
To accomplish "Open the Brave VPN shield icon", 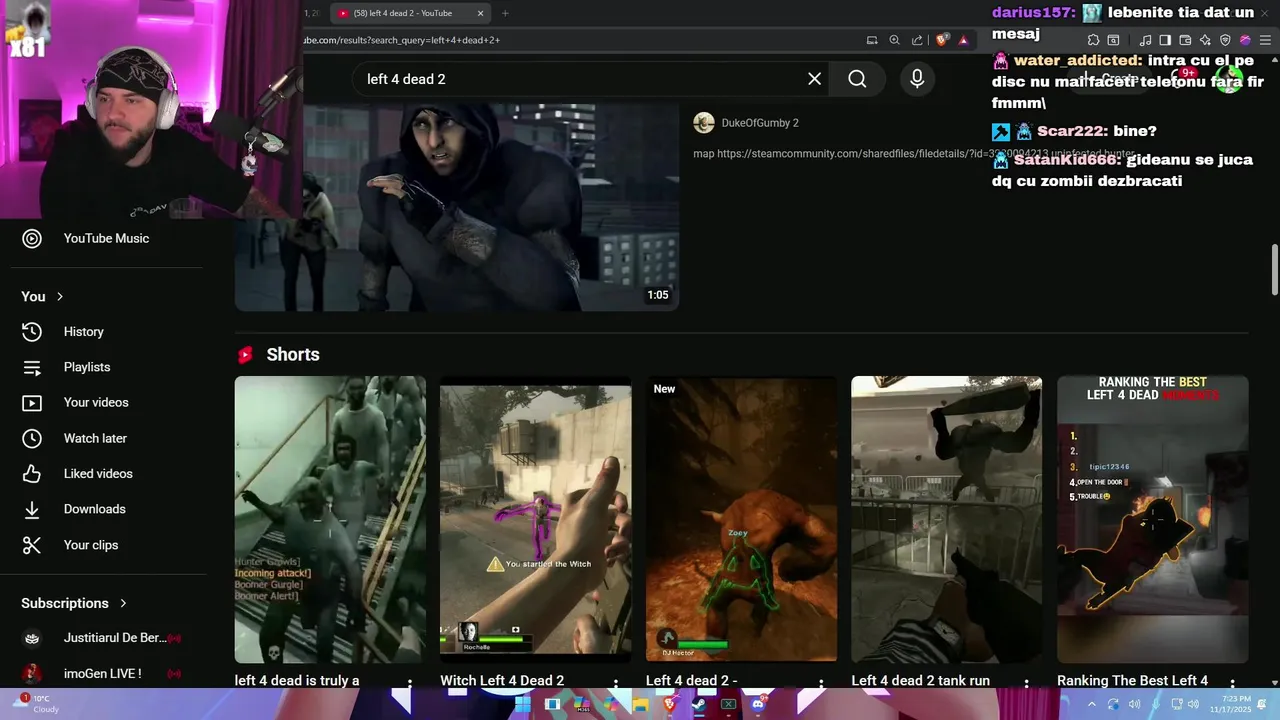I will click(1225, 40).
